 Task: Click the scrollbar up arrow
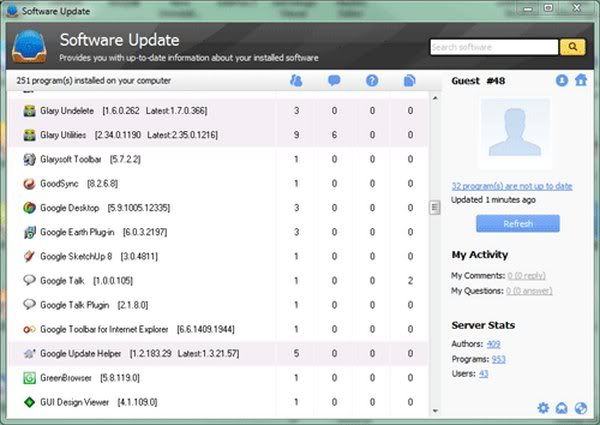[x=435, y=98]
